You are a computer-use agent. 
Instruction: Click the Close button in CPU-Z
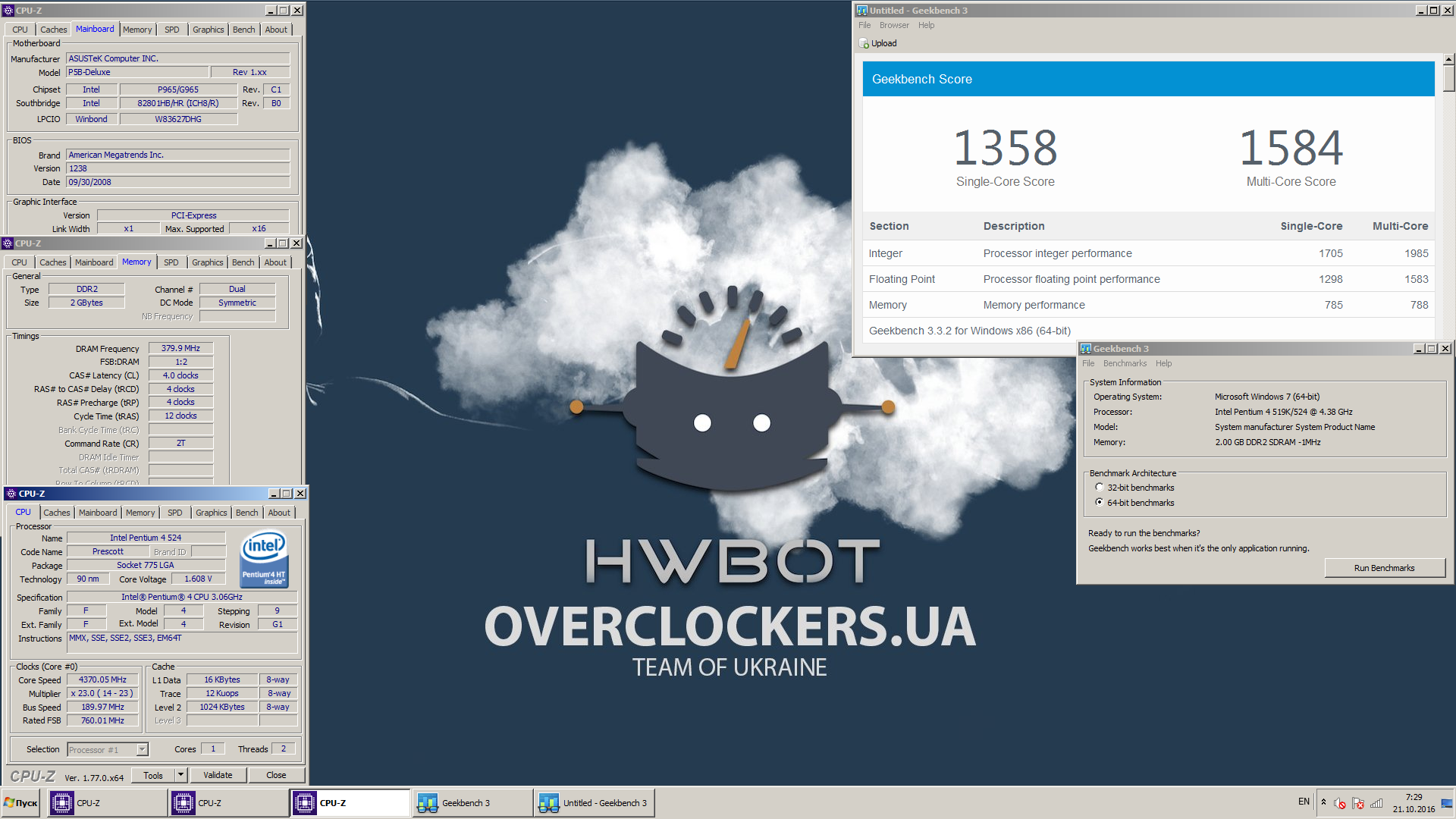click(276, 775)
